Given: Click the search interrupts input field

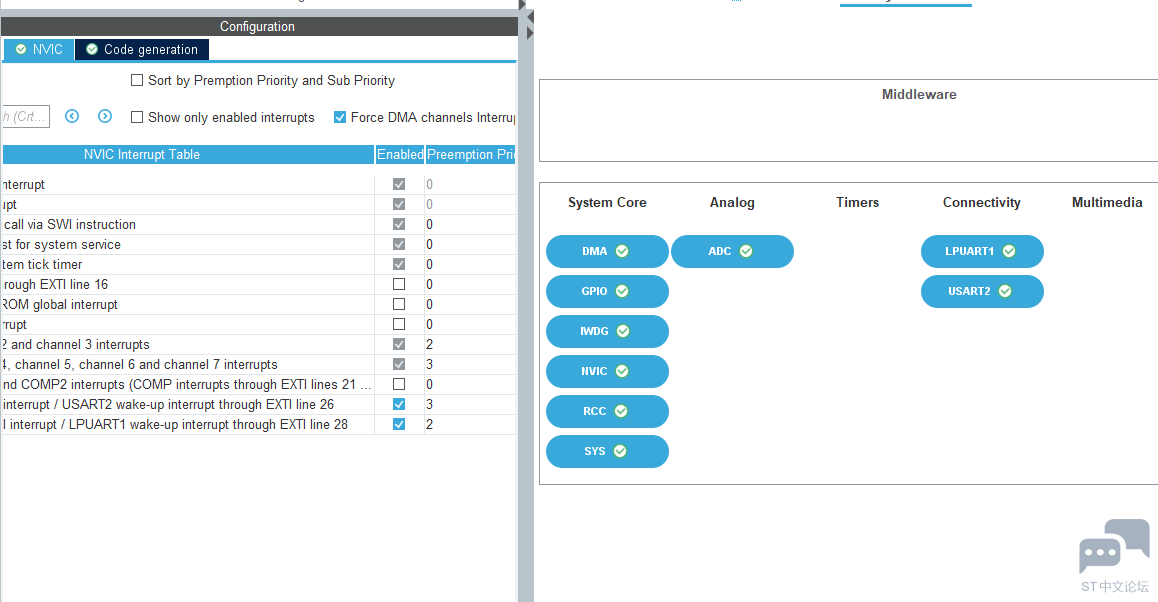Looking at the screenshot, I should [24, 117].
